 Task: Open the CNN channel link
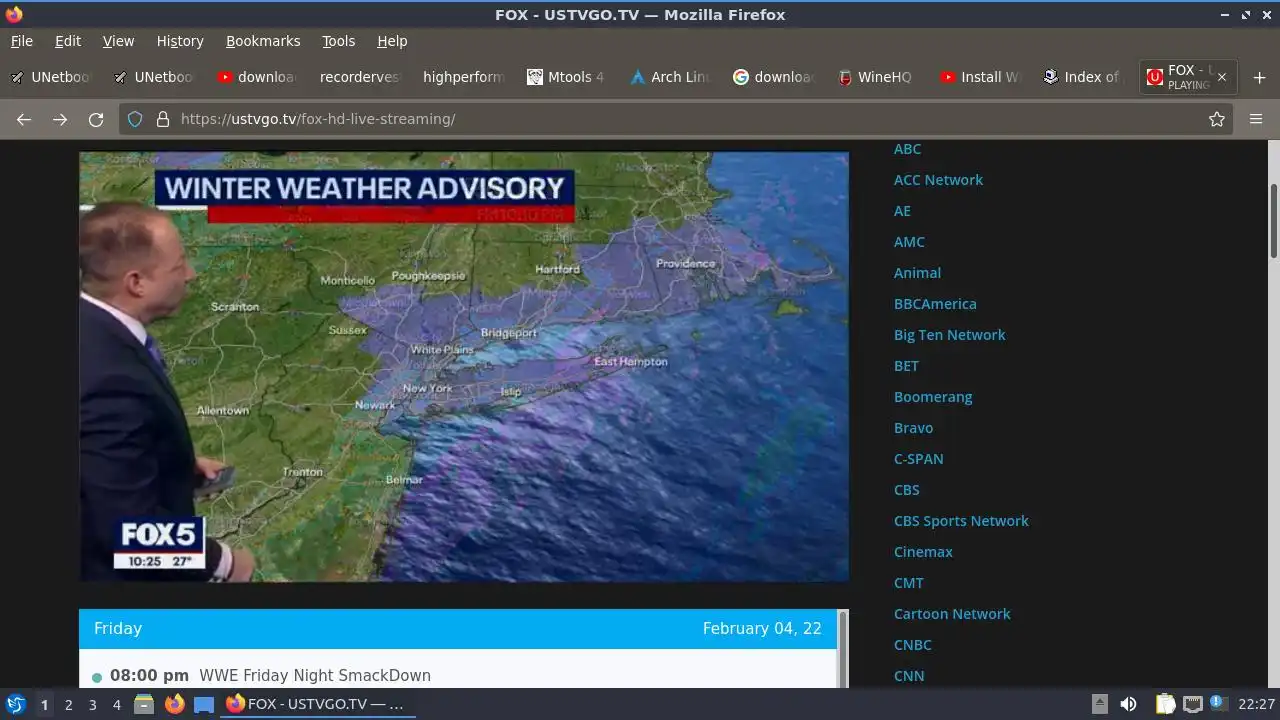[909, 676]
